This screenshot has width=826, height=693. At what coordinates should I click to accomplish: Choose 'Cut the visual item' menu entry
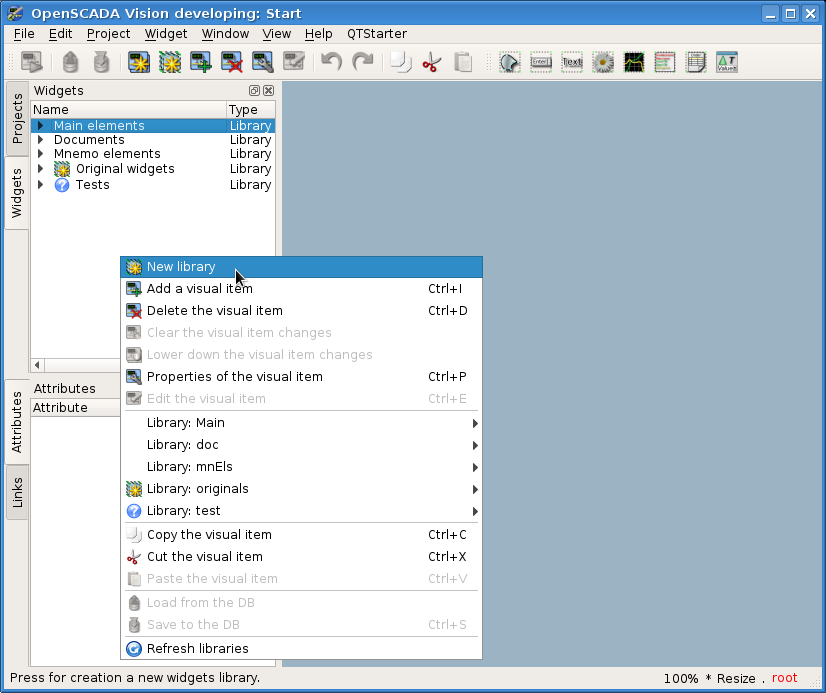[301, 557]
